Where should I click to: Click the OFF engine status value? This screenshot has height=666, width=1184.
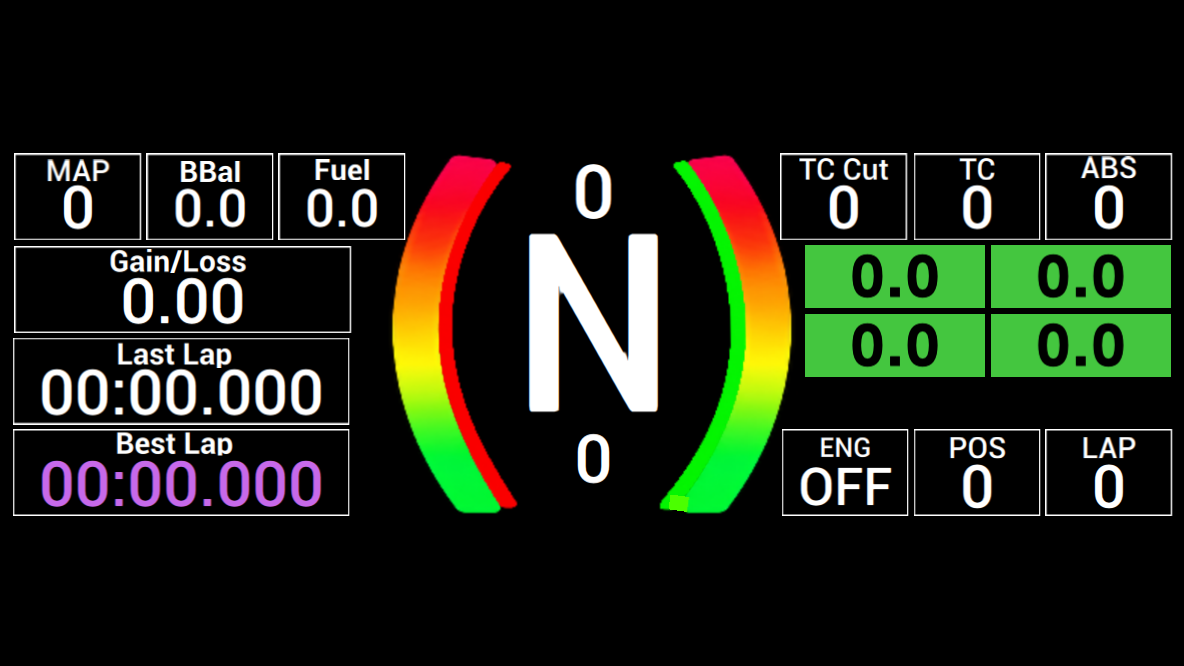point(845,487)
